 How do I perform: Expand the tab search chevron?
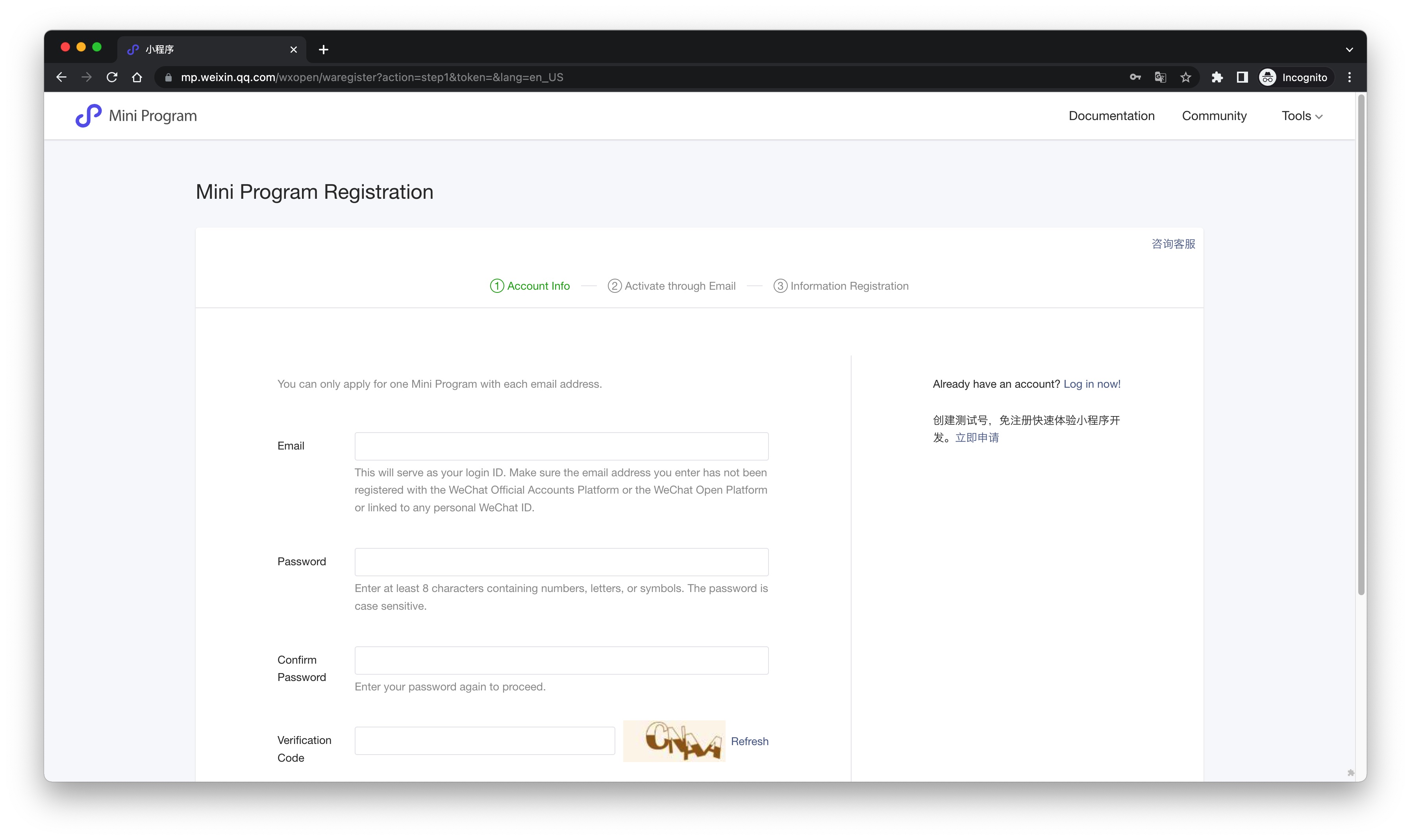[x=1349, y=50]
